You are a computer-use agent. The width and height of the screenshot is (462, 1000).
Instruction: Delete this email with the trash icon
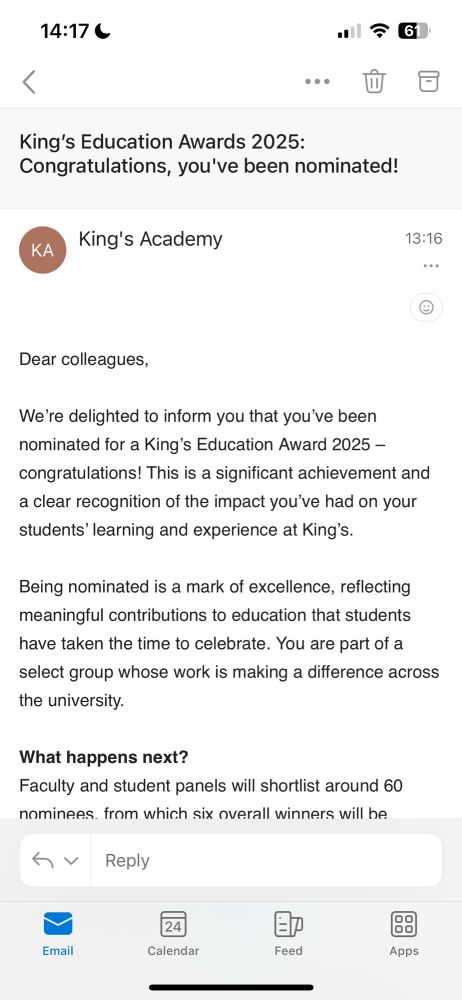(374, 82)
